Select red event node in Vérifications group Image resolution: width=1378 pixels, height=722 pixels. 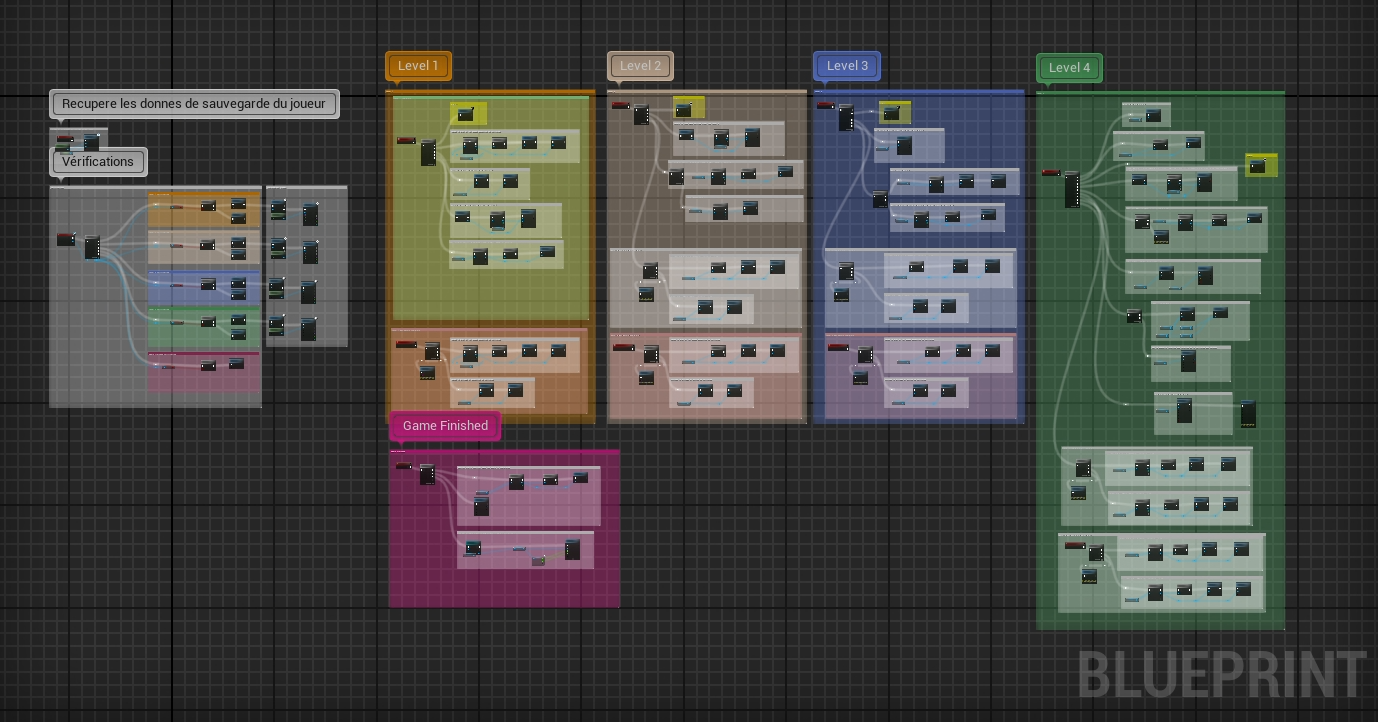[66, 239]
